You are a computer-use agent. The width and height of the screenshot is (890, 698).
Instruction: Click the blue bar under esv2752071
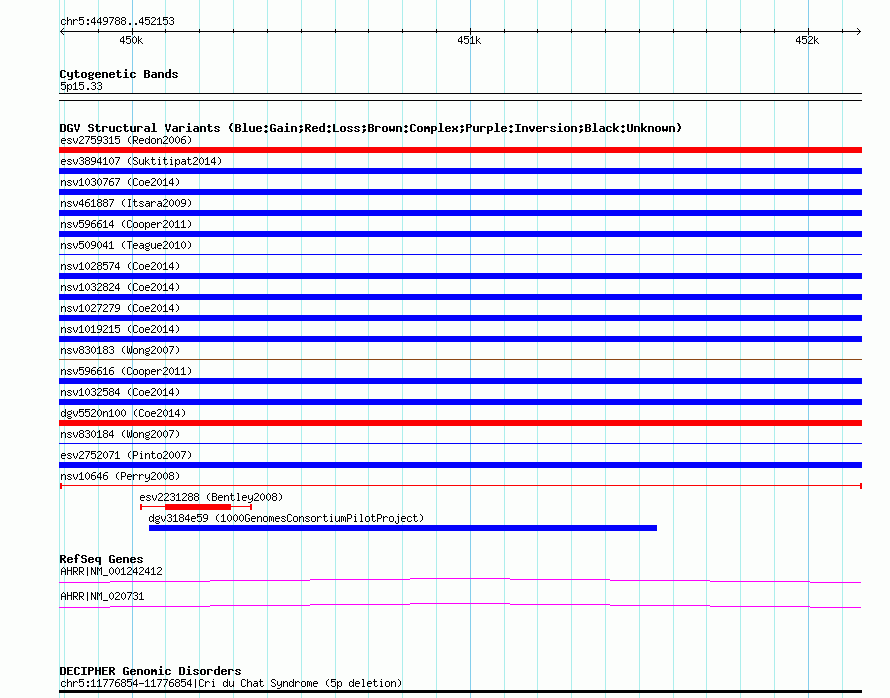460,465
